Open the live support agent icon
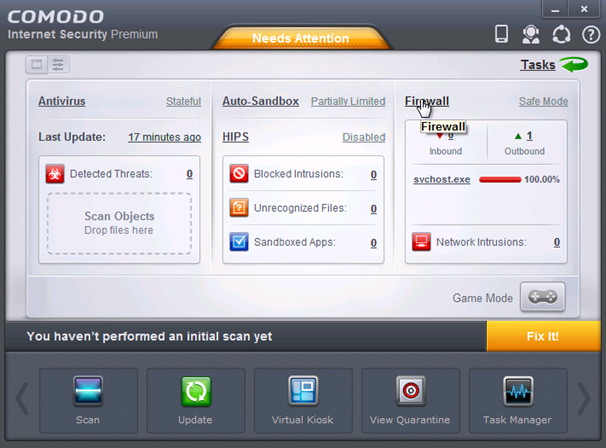The width and height of the screenshot is (606, 448). 531,34
